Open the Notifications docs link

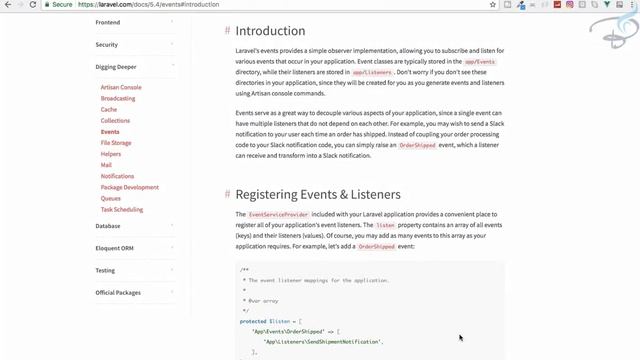tap(117, 176)
